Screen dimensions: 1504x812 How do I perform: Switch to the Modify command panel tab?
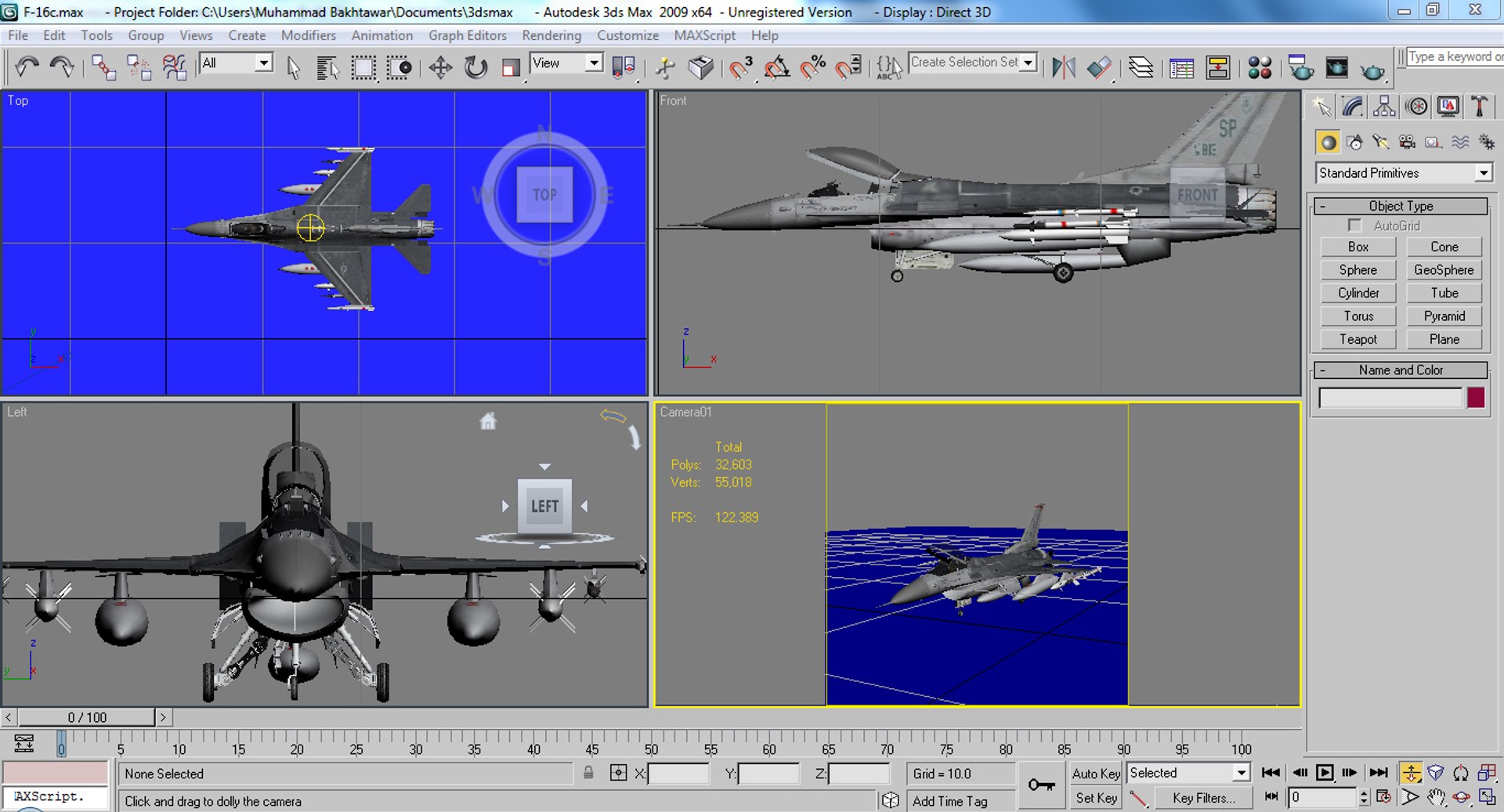(1353, 106)
